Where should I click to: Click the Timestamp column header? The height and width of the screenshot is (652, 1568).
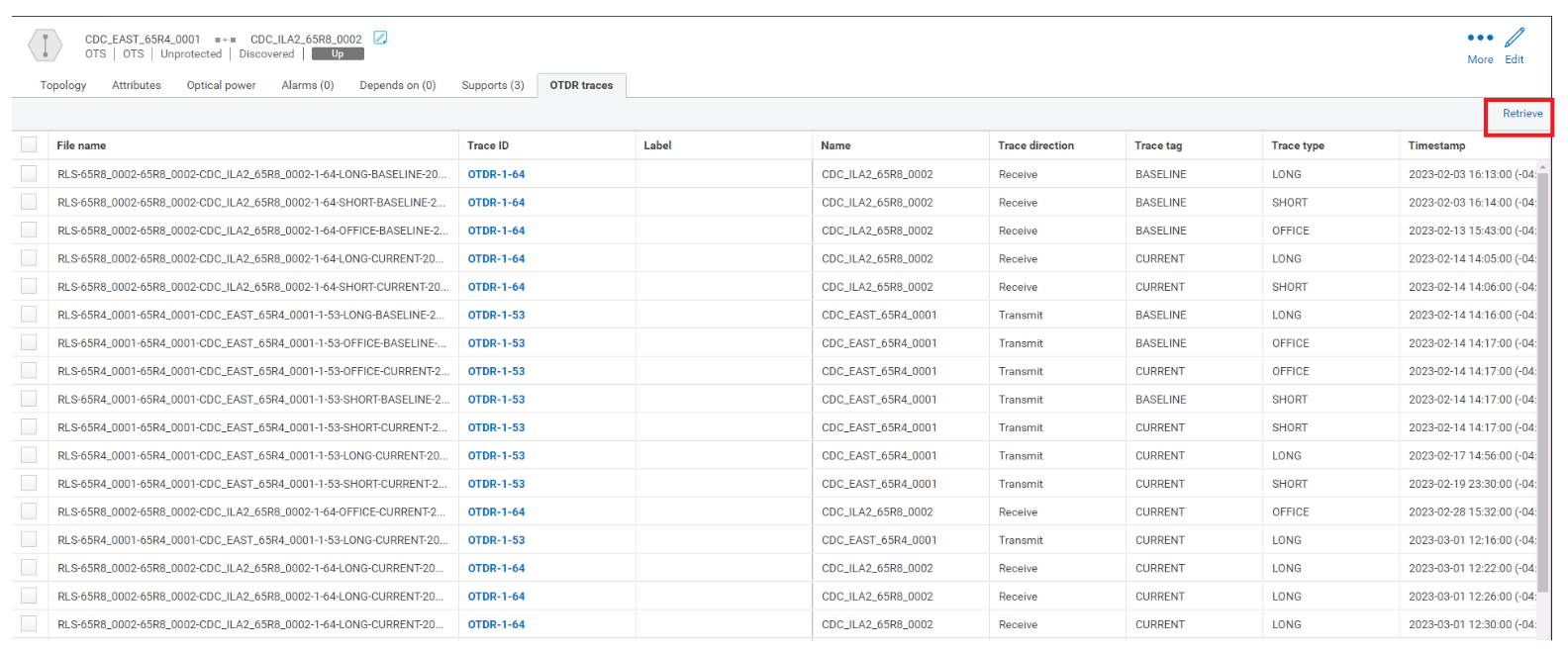click(x=1436, y=145)
